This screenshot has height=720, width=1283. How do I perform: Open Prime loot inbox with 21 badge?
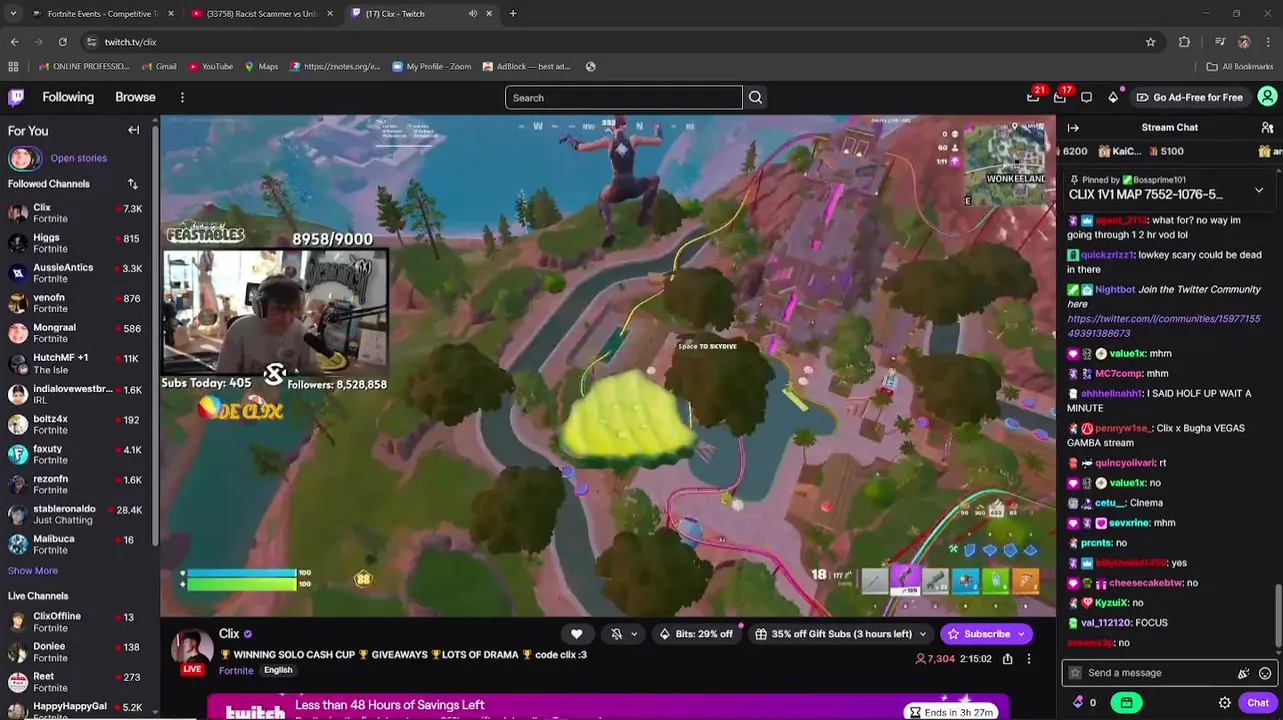pyautogui.click(x=1033, y=97)
